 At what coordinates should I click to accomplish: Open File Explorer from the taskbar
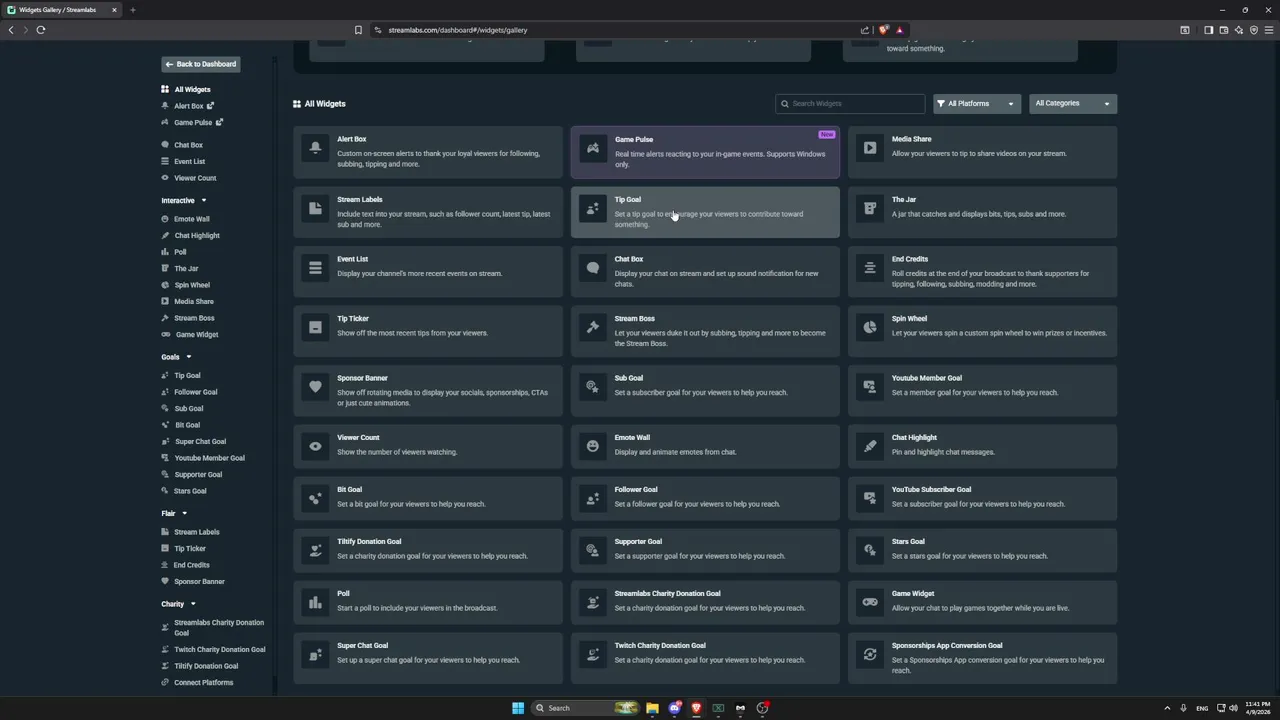click(652, 708)
